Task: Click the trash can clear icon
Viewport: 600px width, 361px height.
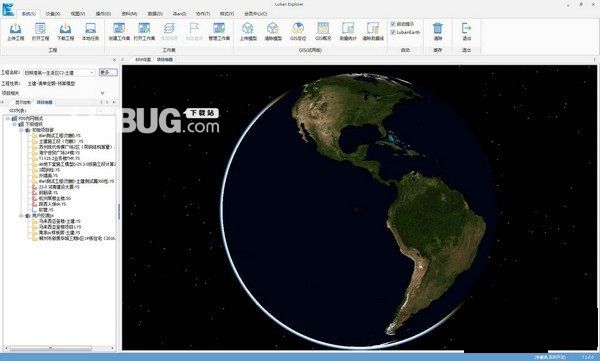Action: coord(438,29)
